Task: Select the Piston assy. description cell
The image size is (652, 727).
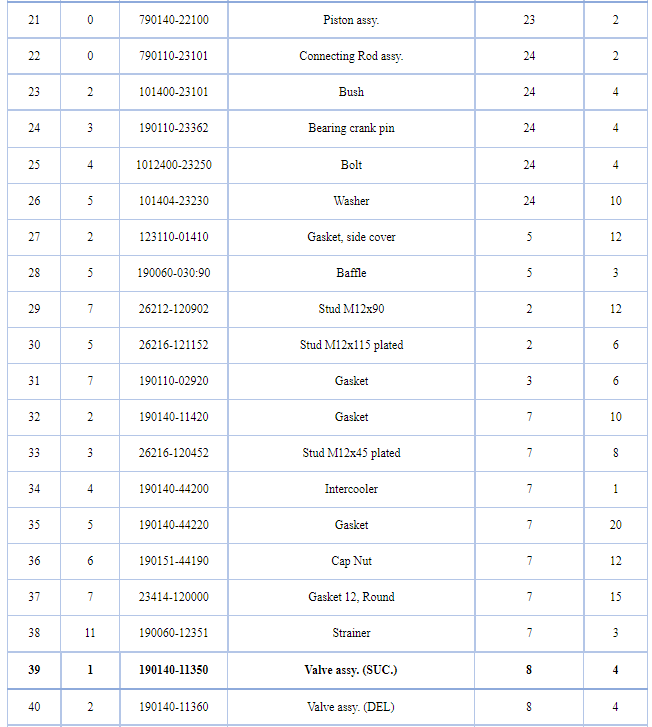Action: click(x=351, y=20)
